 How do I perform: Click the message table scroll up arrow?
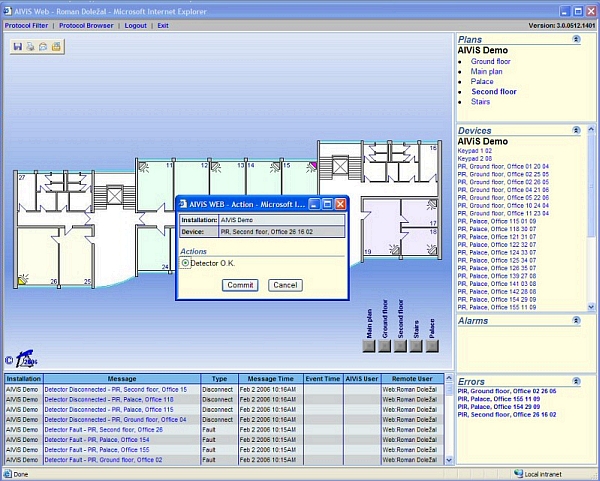pyautogui.click(x=449, y=378)
